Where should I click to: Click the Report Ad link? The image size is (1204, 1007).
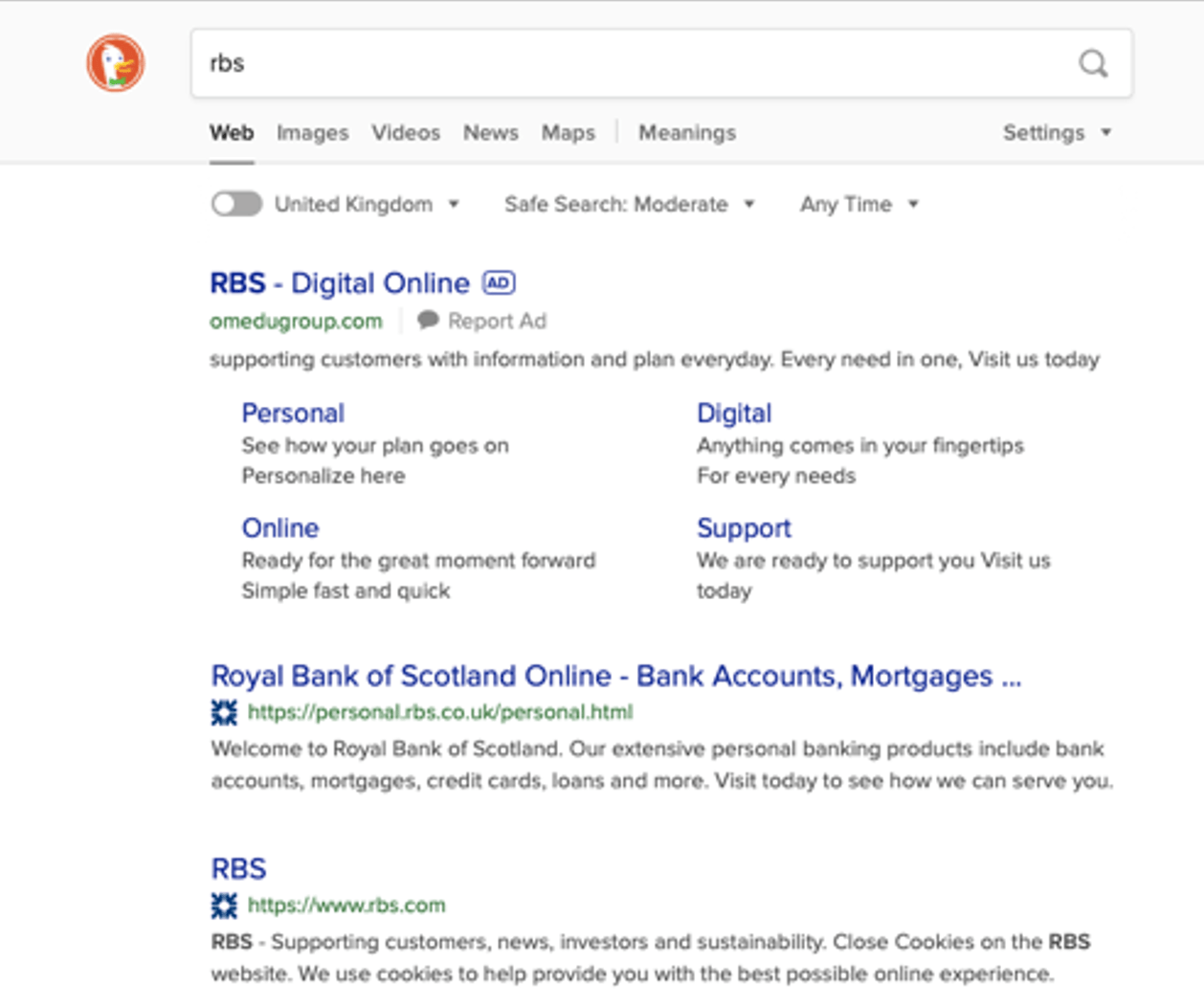[497, 322]
